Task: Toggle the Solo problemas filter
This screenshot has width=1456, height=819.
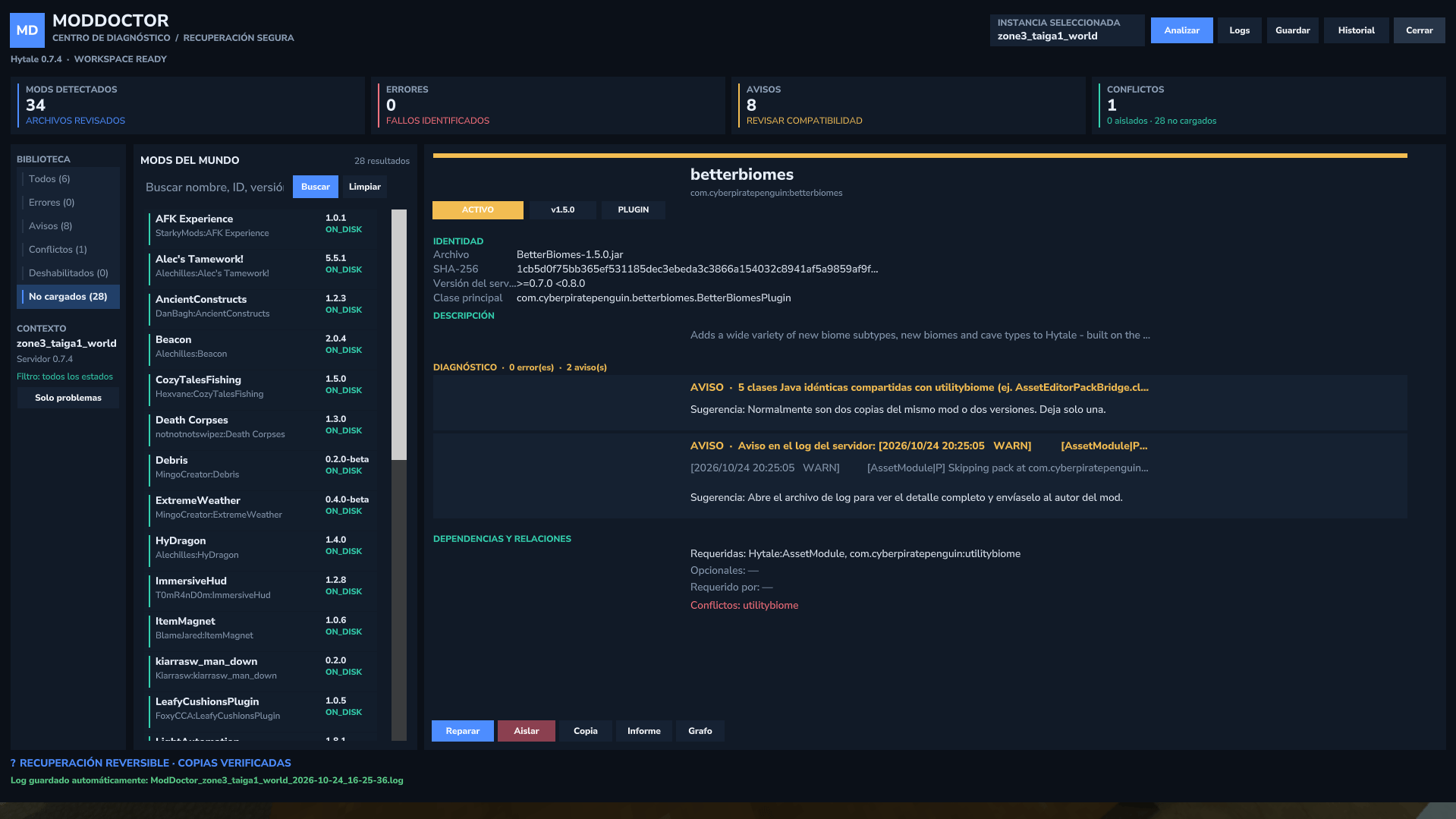Action: (68, 398)
